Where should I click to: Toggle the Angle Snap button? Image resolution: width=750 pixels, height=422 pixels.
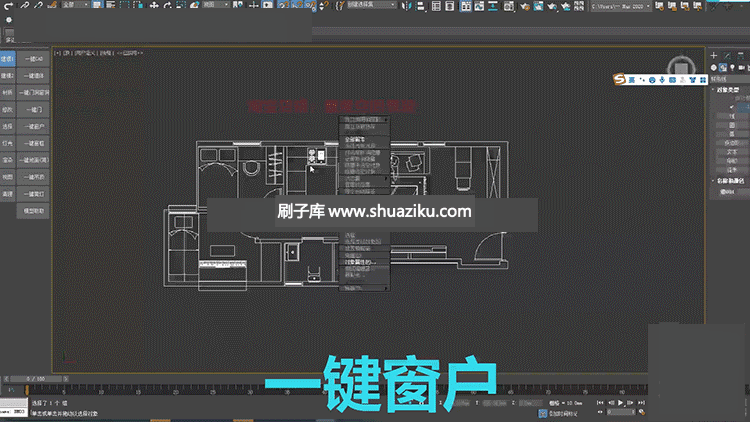click(x=297, y=5)
